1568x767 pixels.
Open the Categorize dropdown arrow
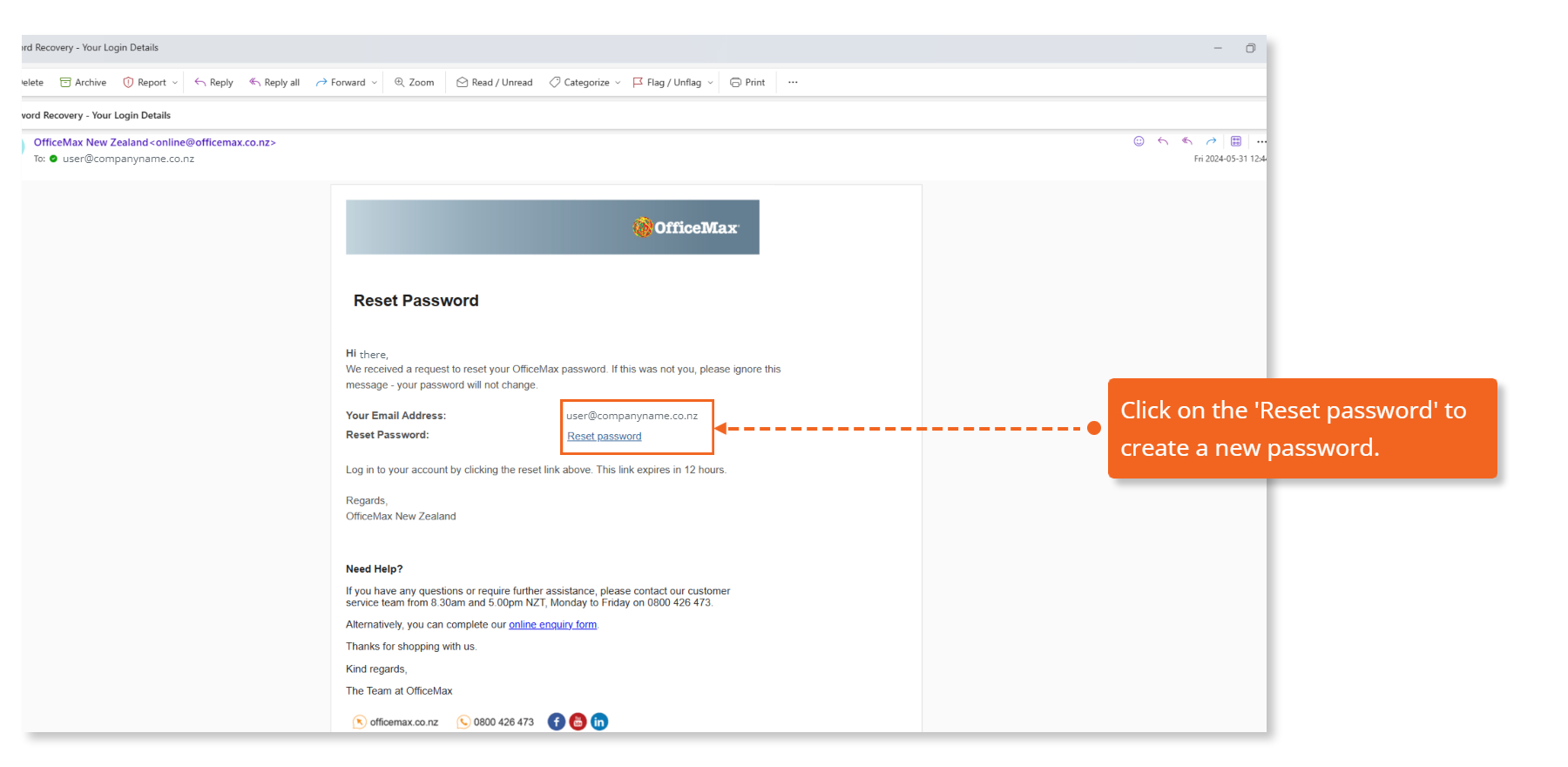618,83
